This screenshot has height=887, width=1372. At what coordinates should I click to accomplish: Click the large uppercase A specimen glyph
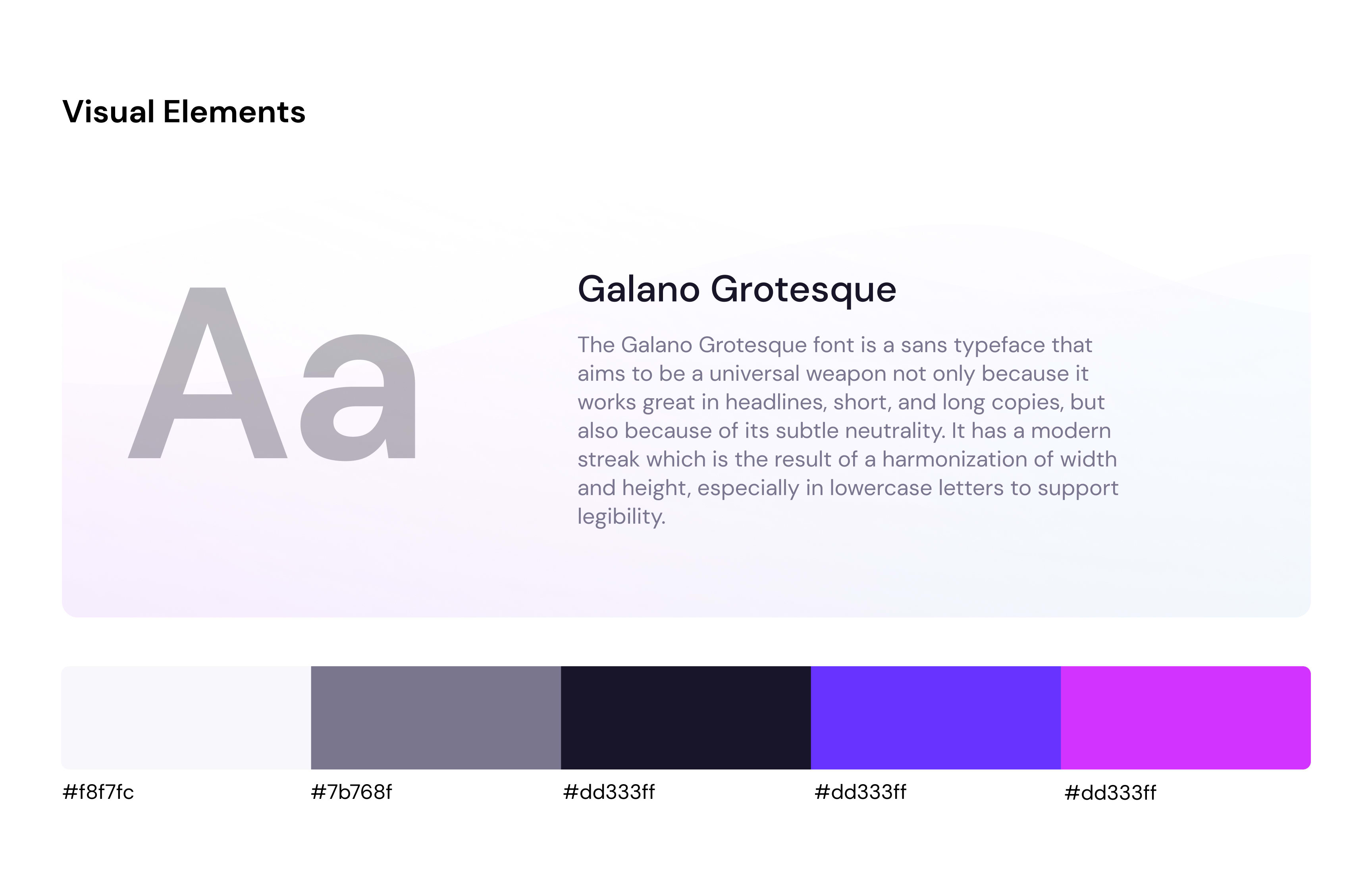pos(207,373)
